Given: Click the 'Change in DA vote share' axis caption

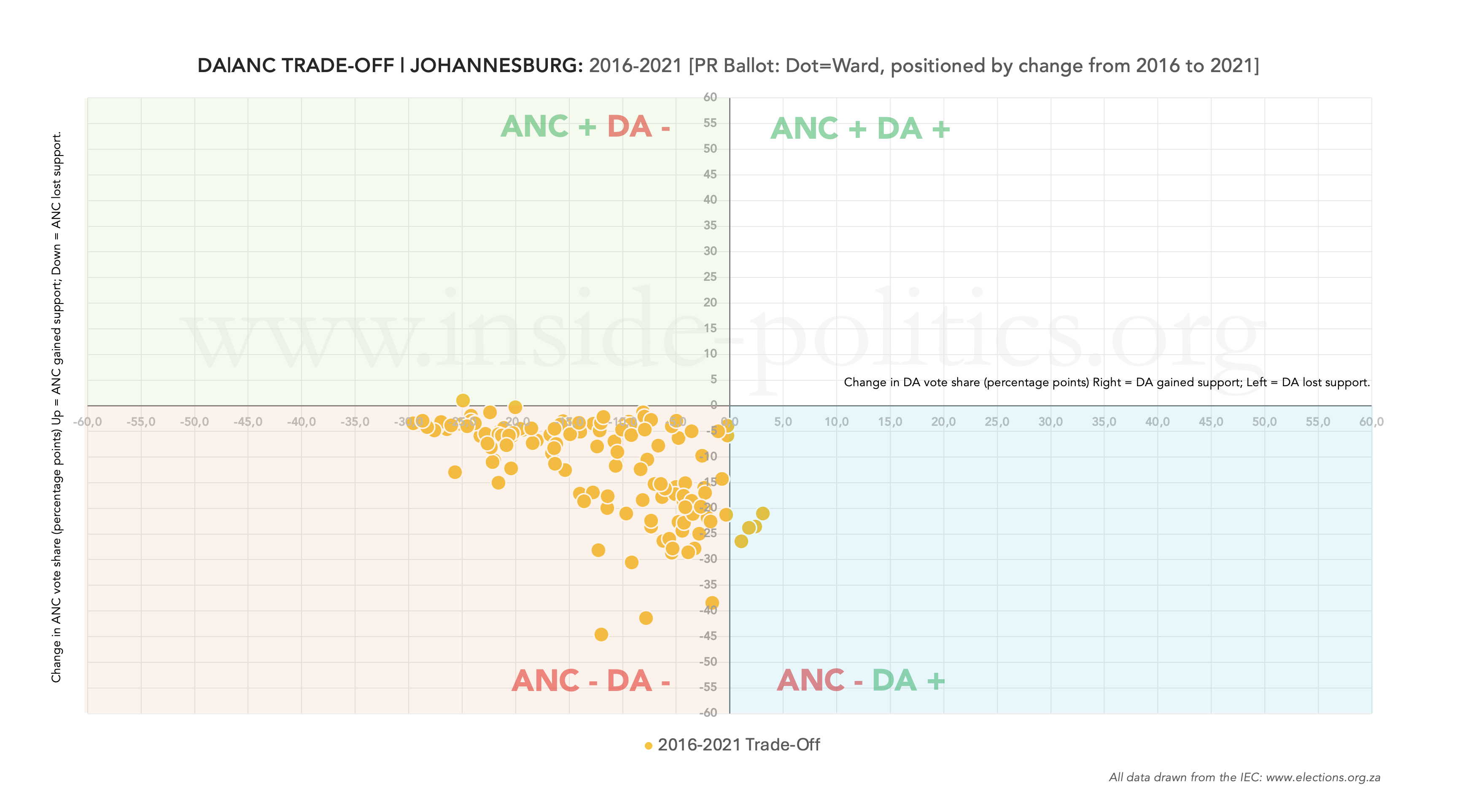Looking at the screenshot, I should pos(1106,382).
